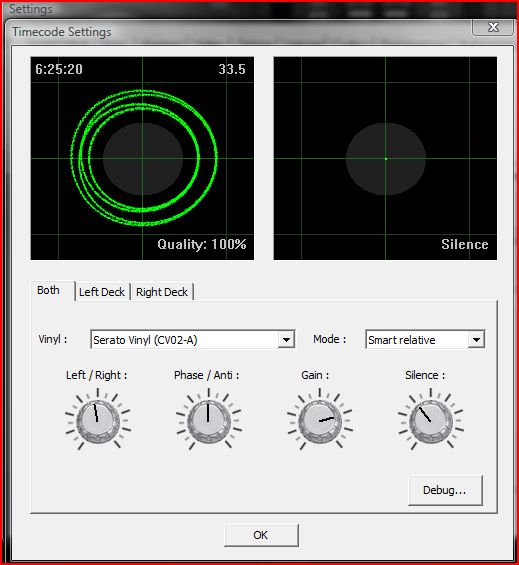
Task: Click the right deck Silence scope display
Action: point(385,158)
